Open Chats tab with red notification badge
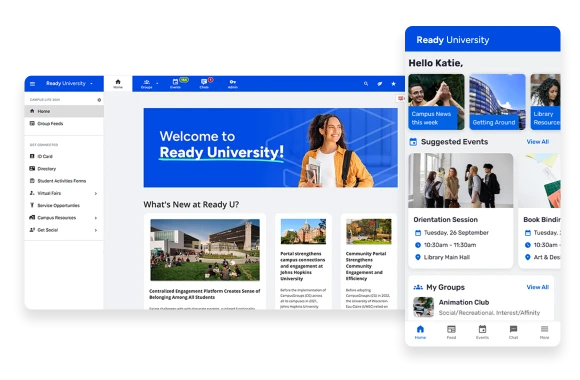The height and width of the screenshot is (380, 580). pyautogui.click(x=204, y=84)
